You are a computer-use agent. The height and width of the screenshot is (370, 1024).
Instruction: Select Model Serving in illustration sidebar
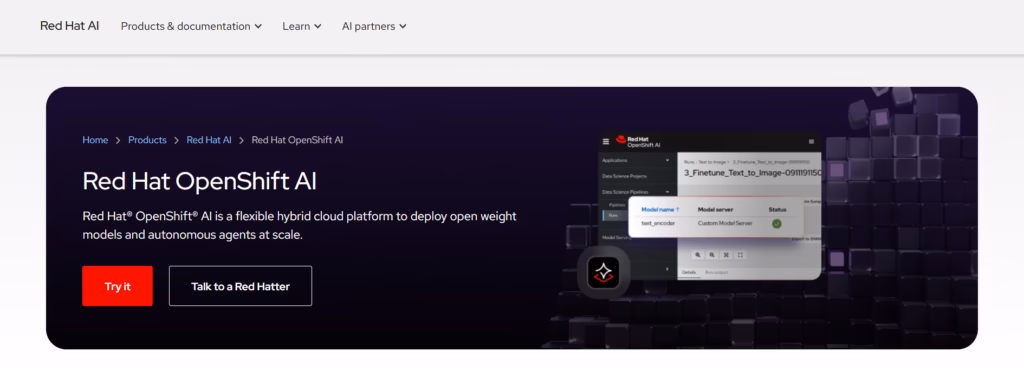[x=616, y=238]
